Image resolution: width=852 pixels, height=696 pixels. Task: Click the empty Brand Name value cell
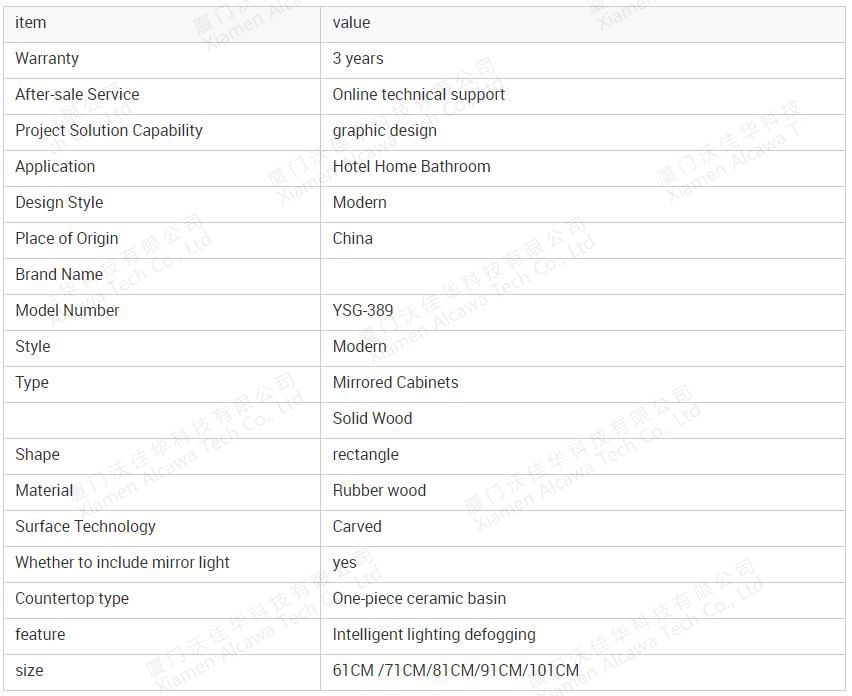point(582,277)
